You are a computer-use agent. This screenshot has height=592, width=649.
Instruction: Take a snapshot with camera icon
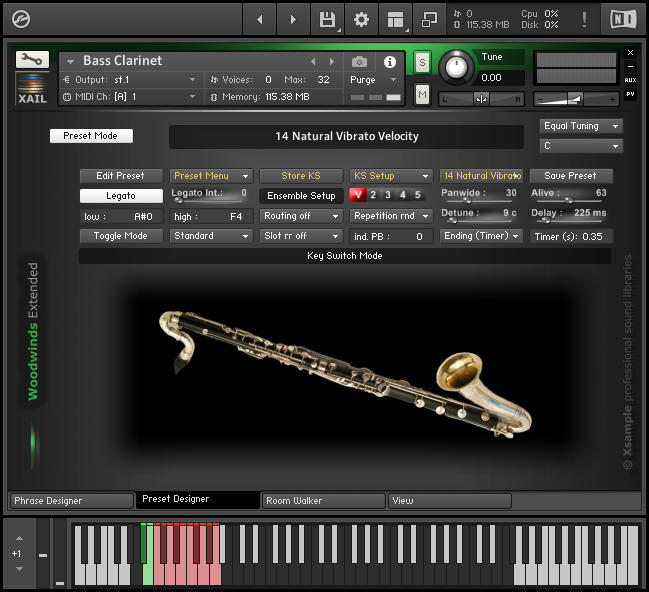pyautogui.click(x=359, y=62)
